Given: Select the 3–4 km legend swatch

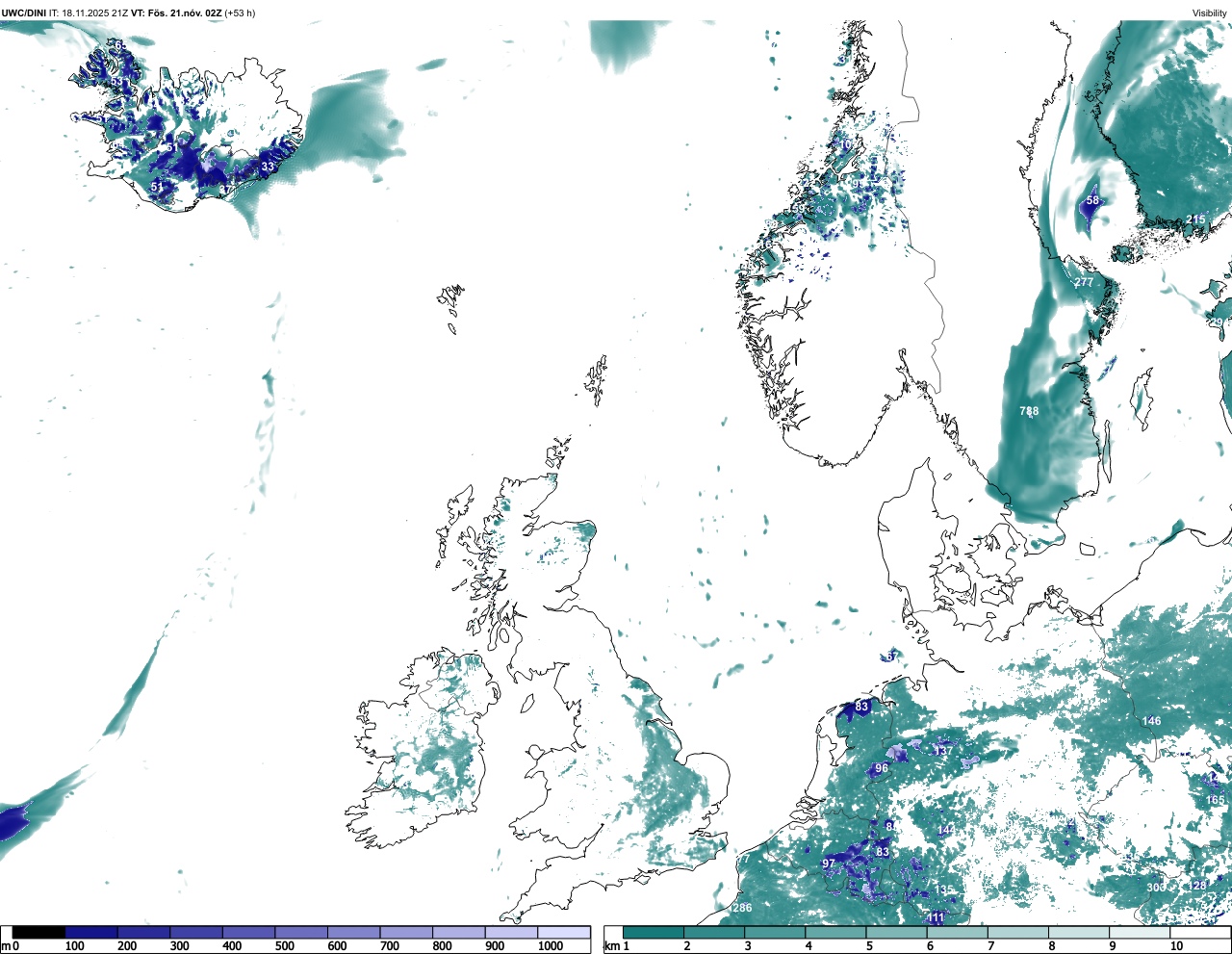Looking at the screenshot, I should tap(776, 932).
